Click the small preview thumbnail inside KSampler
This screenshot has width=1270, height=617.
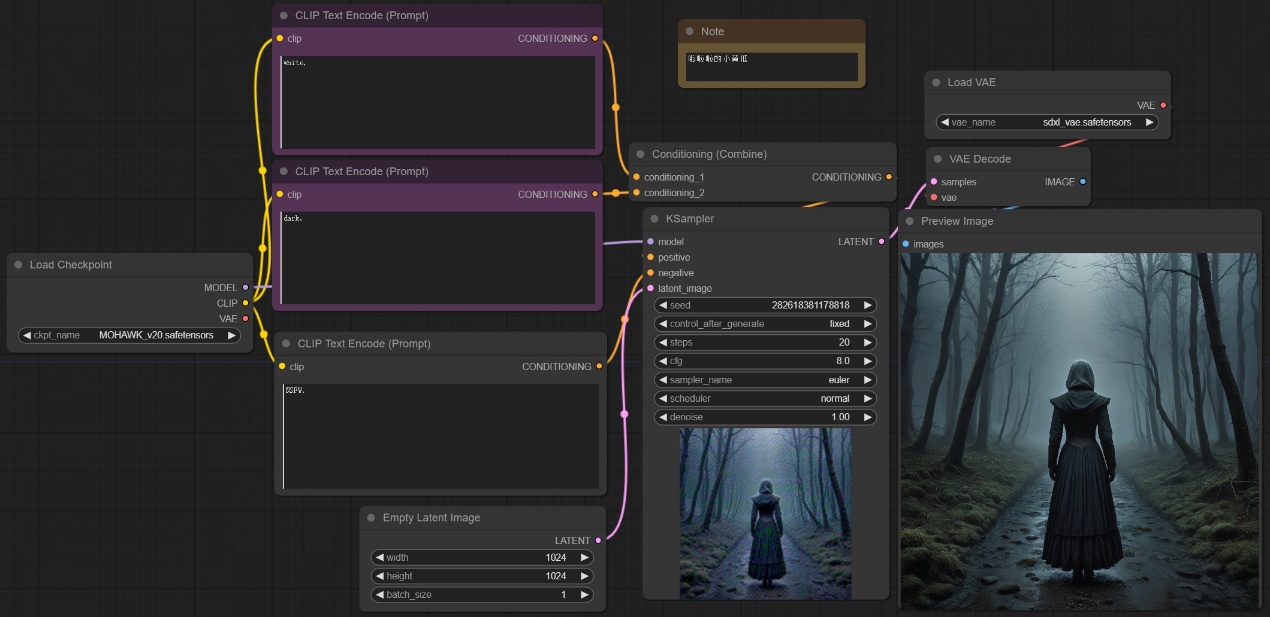pyautogui.click(x=765, y=513)
